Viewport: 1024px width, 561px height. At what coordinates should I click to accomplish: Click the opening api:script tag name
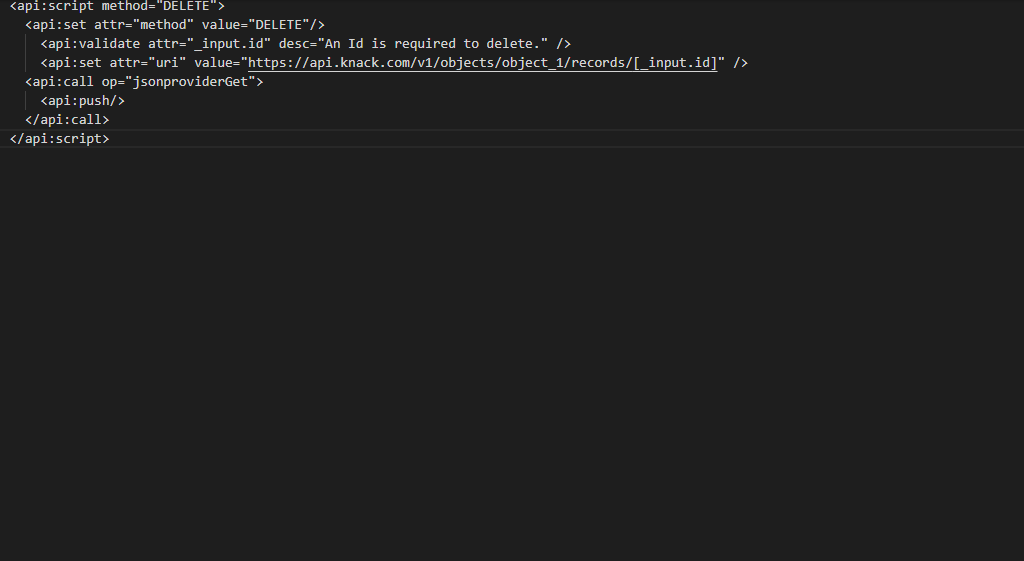click(55, 6)
